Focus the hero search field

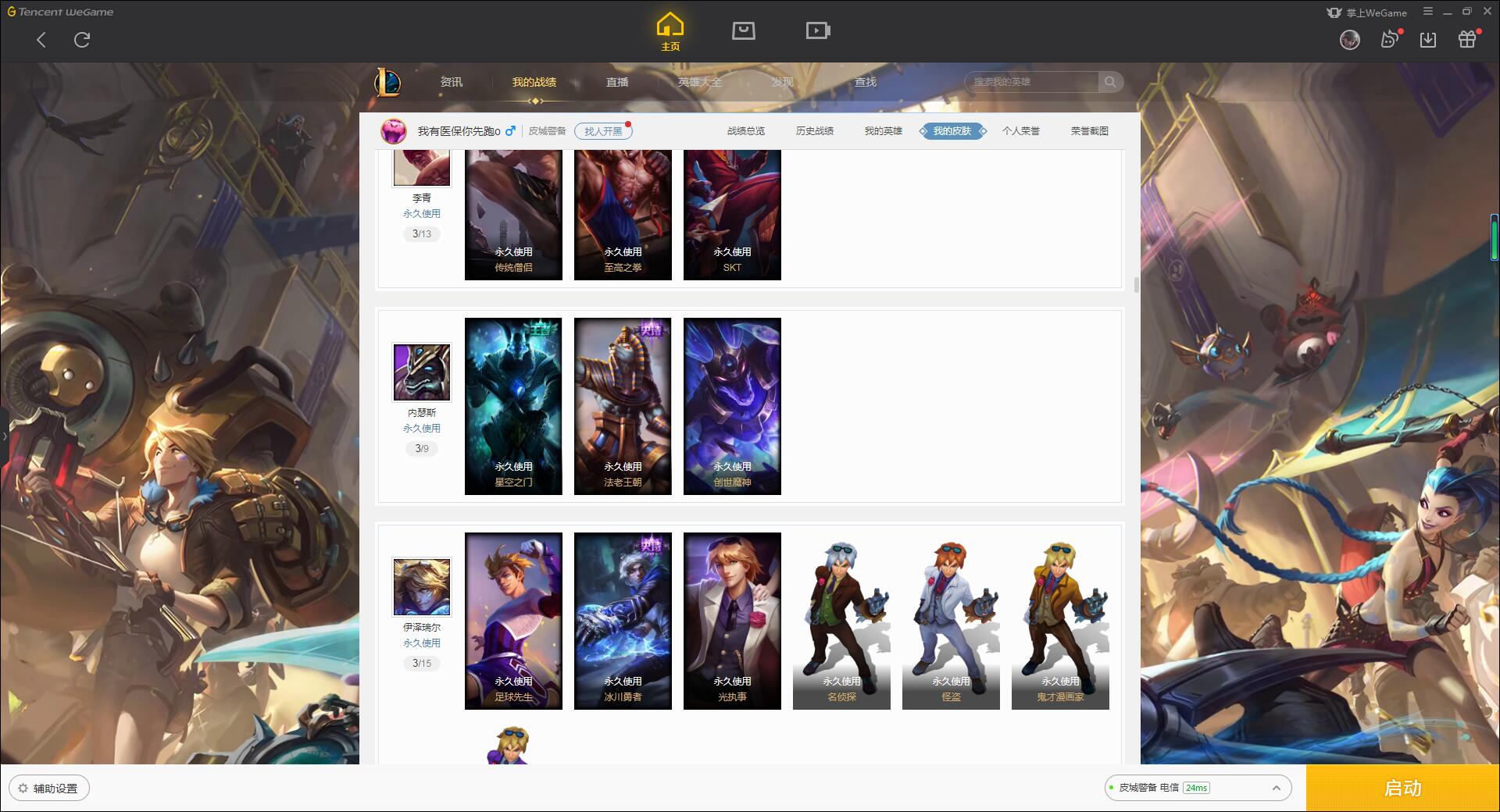(1033, 82)
